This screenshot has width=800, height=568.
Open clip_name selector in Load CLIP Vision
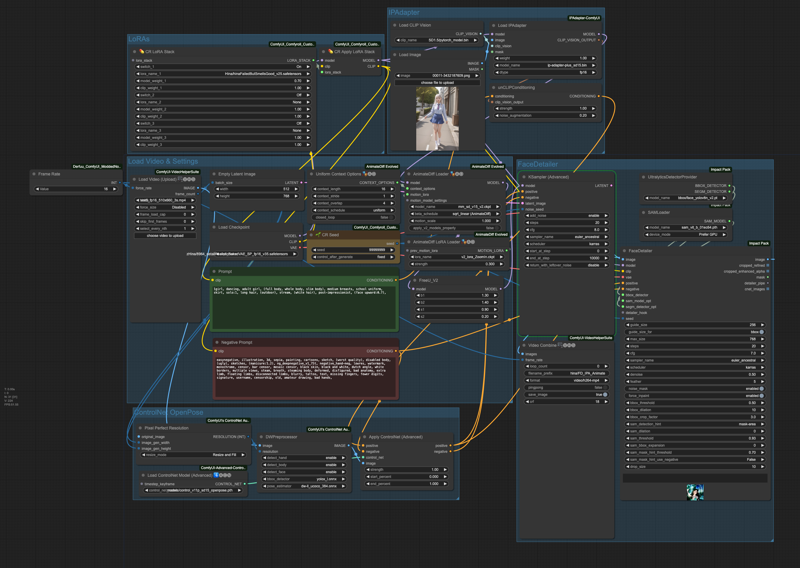pos(437,40)
